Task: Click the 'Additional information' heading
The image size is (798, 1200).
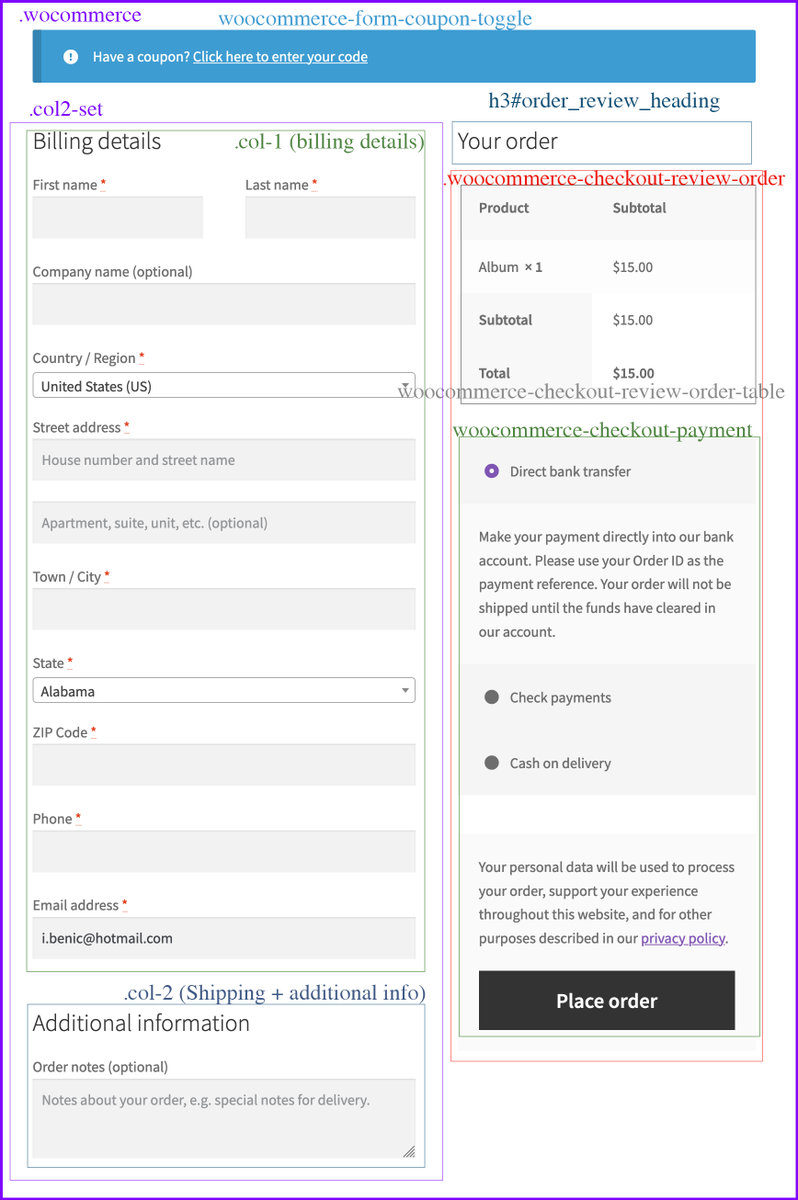Action: 141,1023
